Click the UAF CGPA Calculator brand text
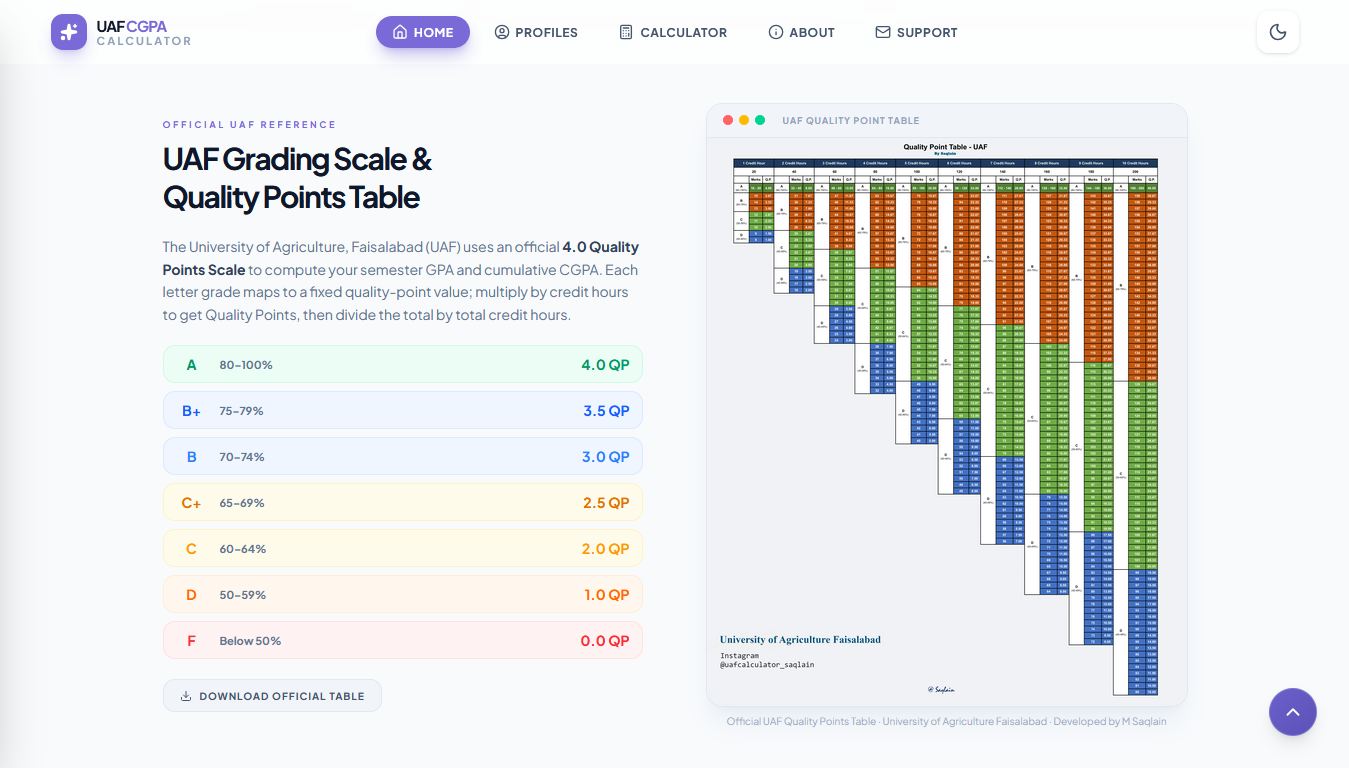This screenshot has height=768, width=1349. pyautogui.click(x=143, y=32)
